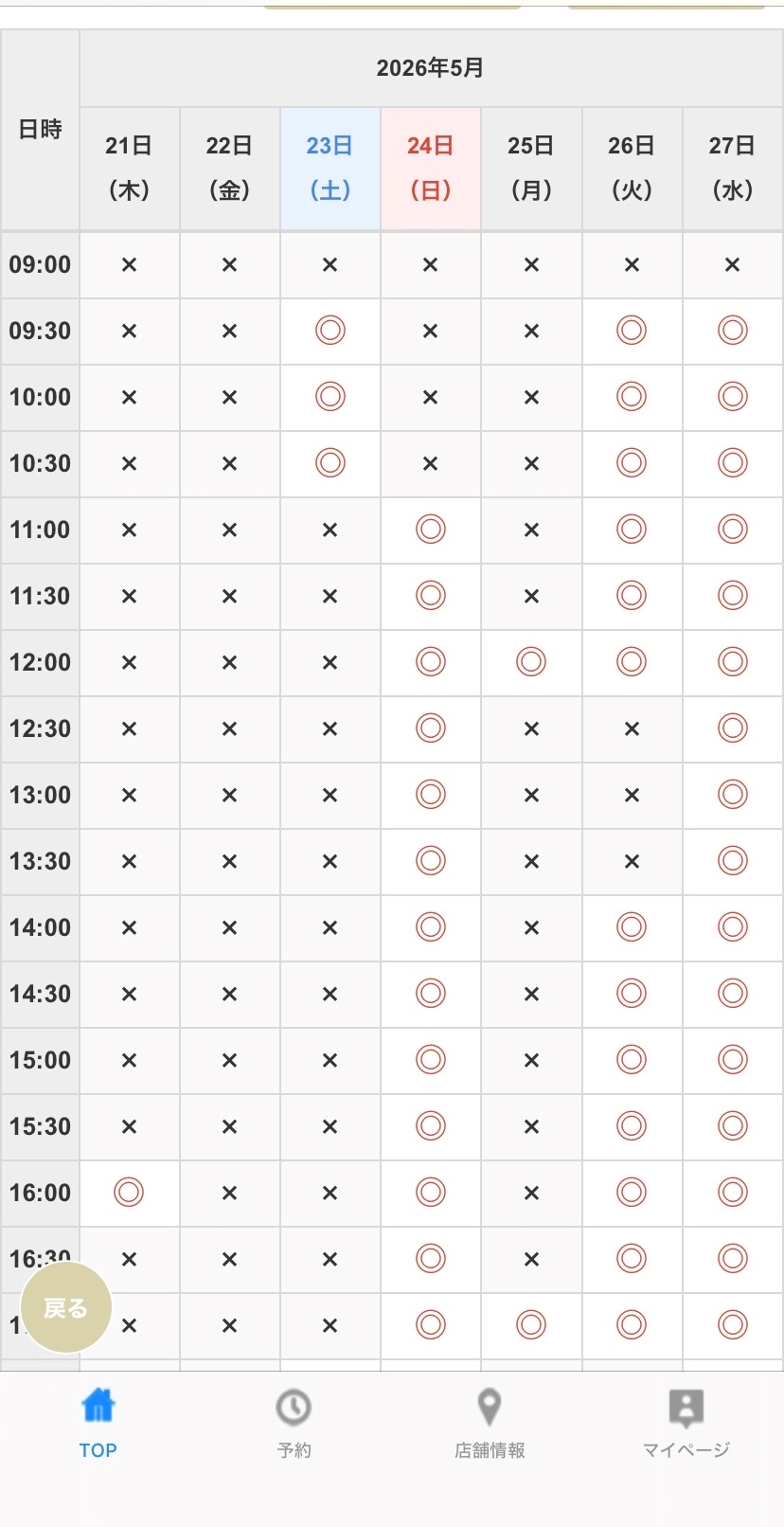Choose the 15:30 circle on 26日 (火)
Image resolution: width=784 pixels, height=1527 pixels.
tap(632, 1125)
